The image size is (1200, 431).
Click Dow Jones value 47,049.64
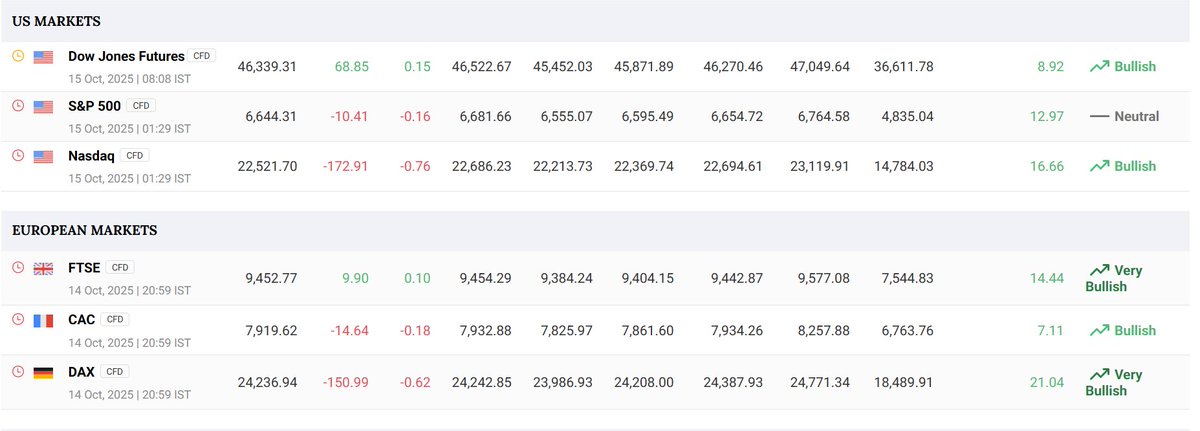[x=820, y=66]
